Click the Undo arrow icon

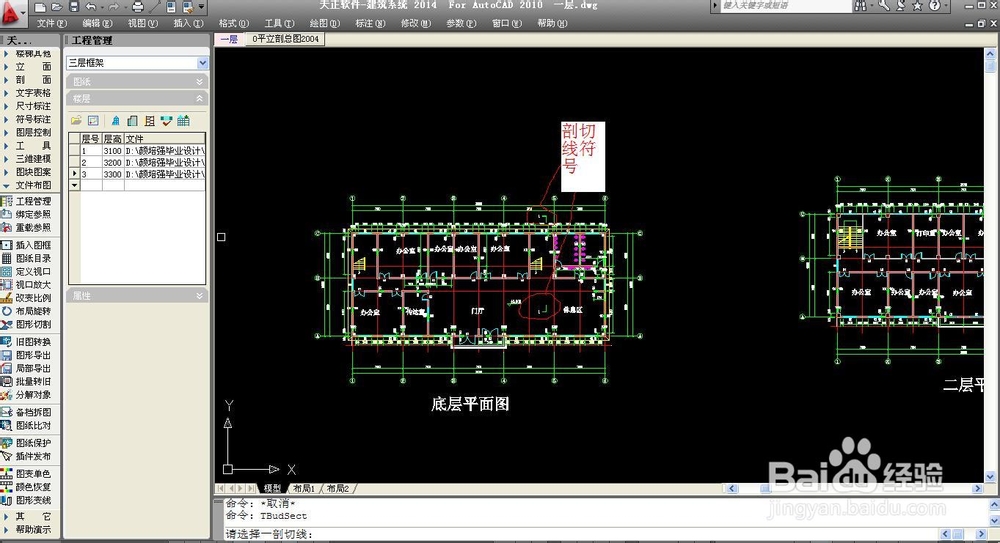tap(91, 7)
